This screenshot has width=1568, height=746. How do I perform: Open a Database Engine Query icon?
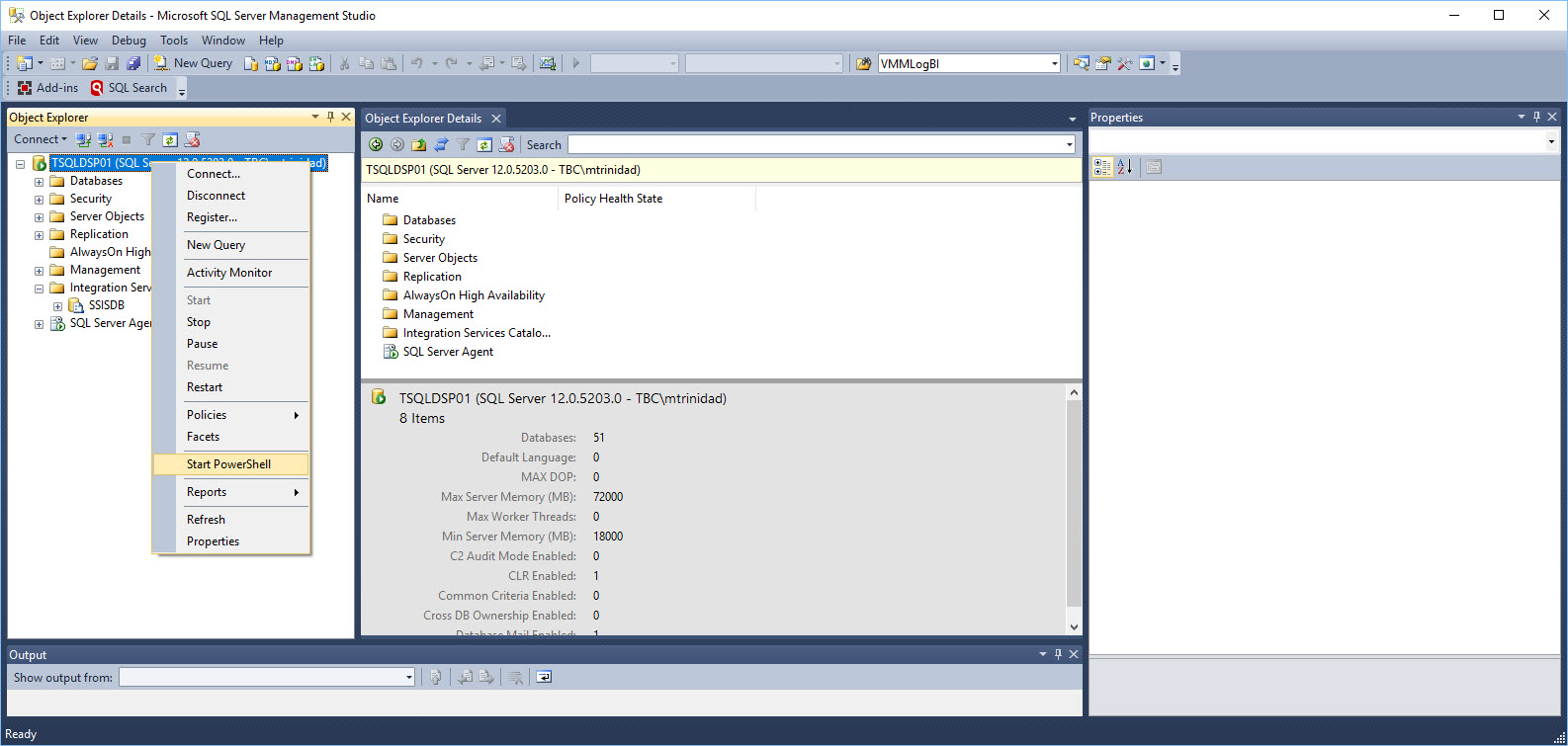251,63
